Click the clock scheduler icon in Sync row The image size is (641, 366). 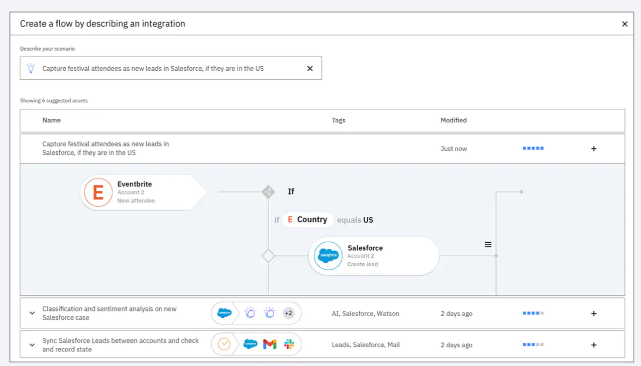[224, 344]
